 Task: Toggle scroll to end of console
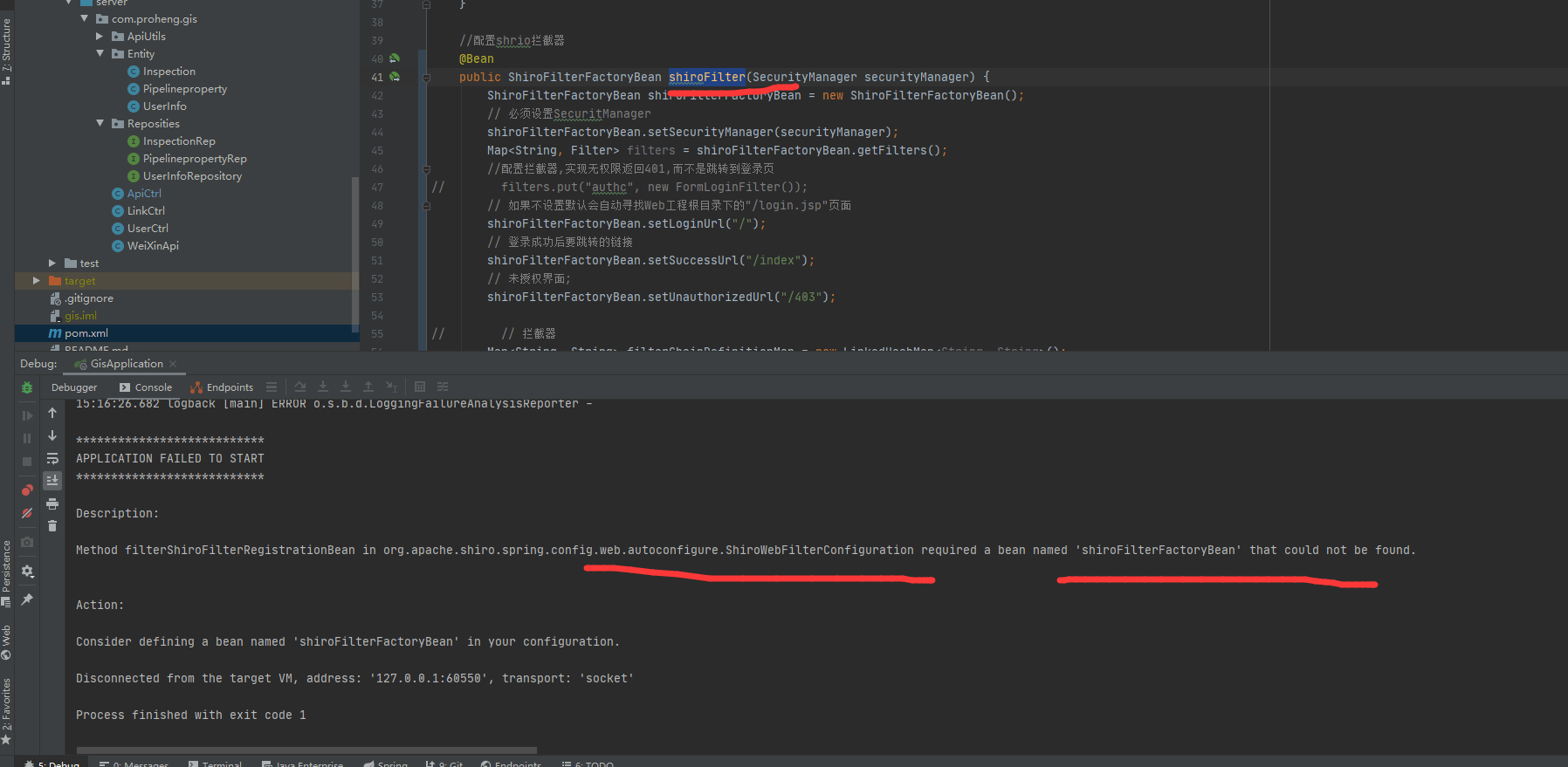52,481
